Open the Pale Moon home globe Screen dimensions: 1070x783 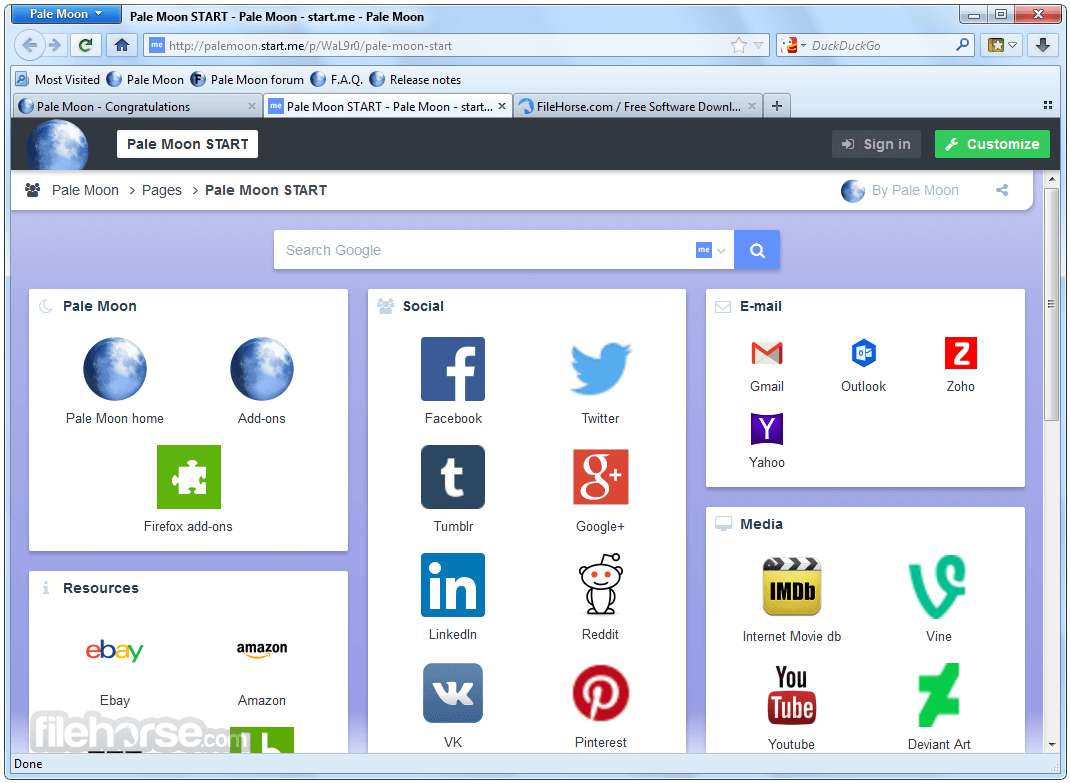coord(115,369)
